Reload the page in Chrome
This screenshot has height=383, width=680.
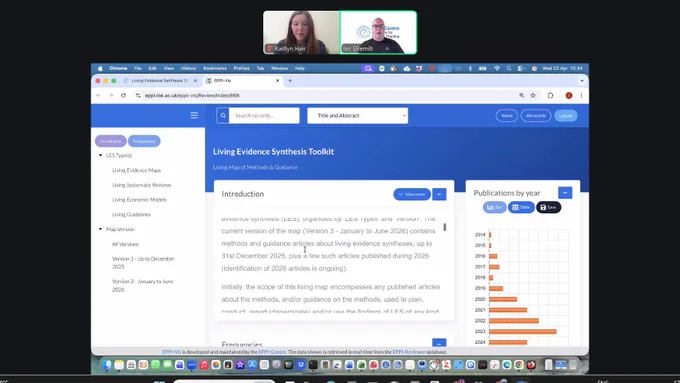tap(123, 95)
